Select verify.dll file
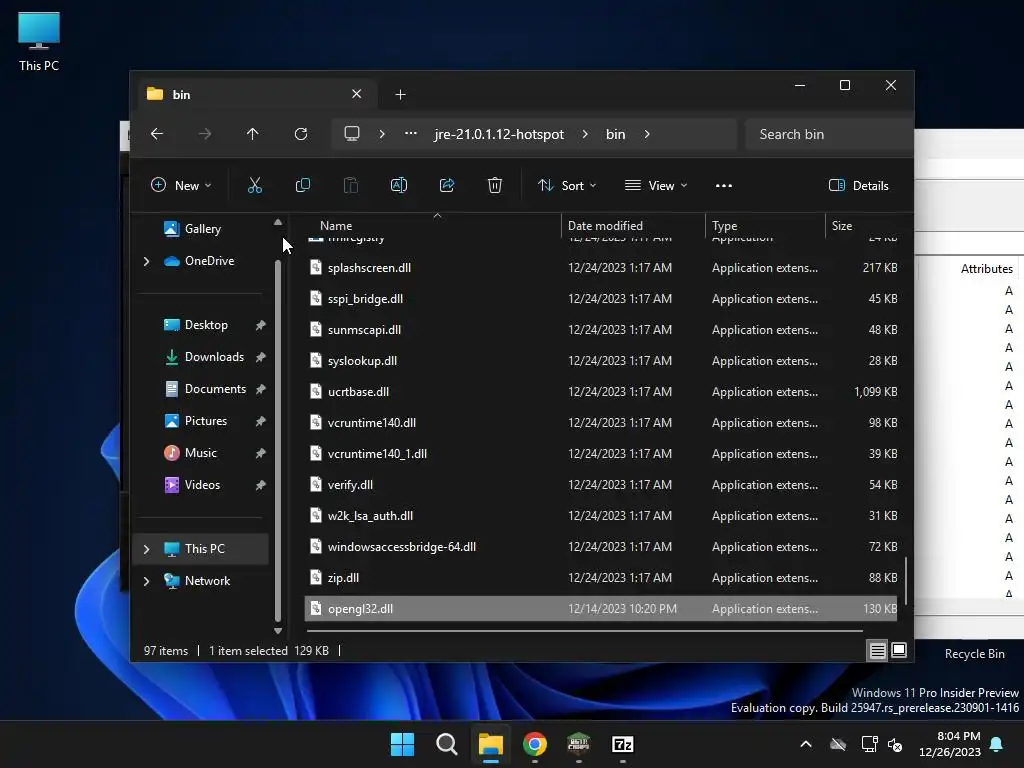The height and width of the screenshot is (768, 1024). (x=601, y=485)
